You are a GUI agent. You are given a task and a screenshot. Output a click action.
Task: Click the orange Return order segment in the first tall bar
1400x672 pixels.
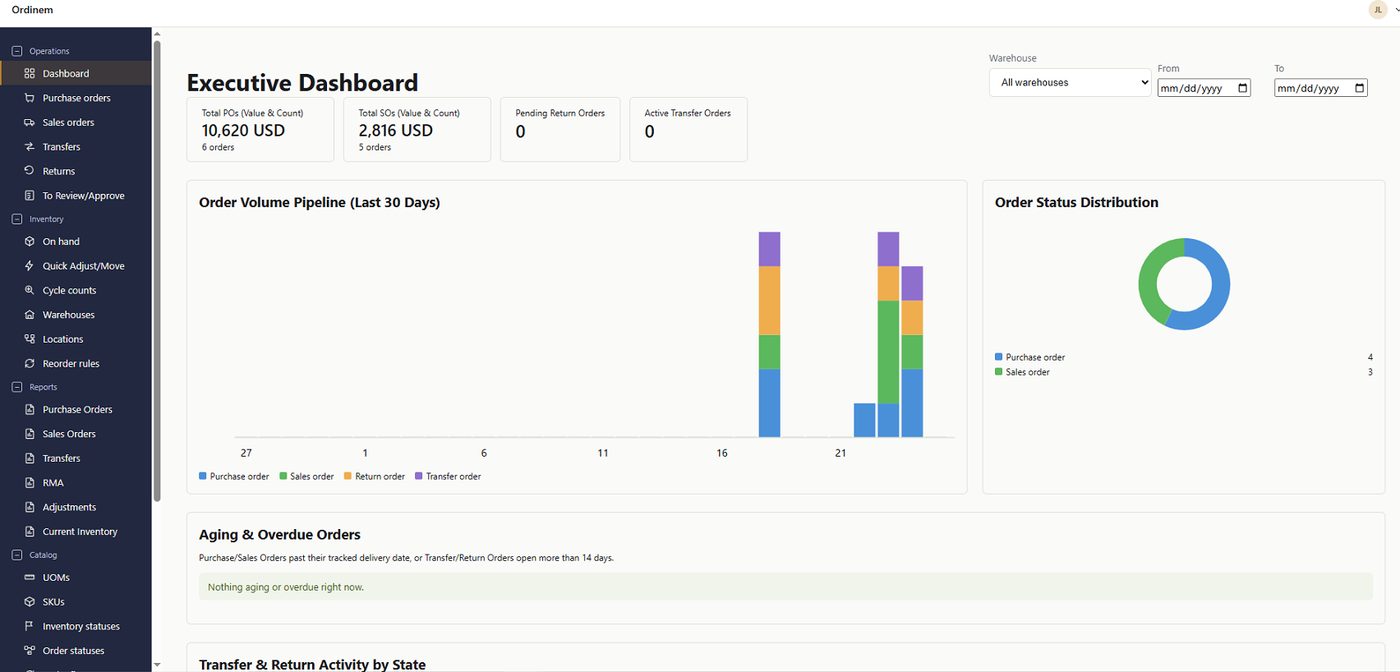[769, 300]
